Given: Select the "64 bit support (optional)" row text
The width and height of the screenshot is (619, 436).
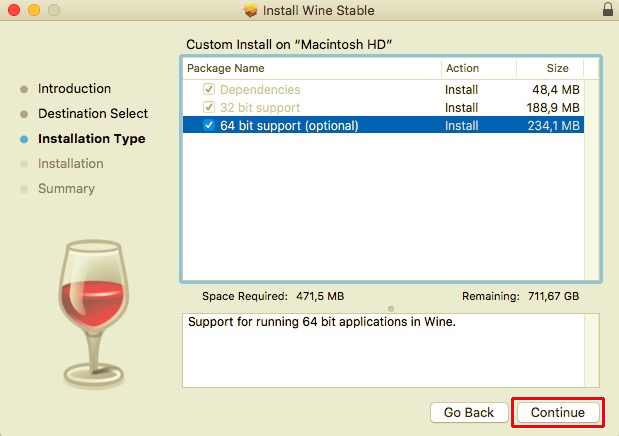Looking at the screenshot, I should click(x=289, y=126).
